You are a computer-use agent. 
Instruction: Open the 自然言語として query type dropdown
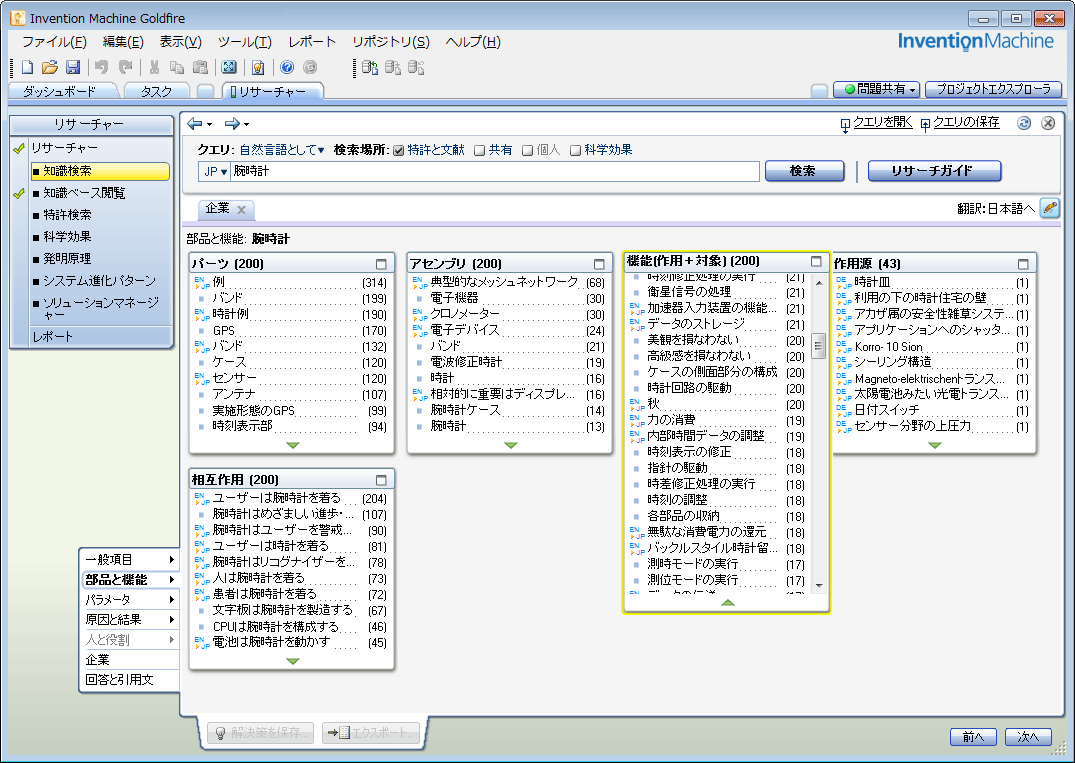pyautogui.click(x=282, y=149)
